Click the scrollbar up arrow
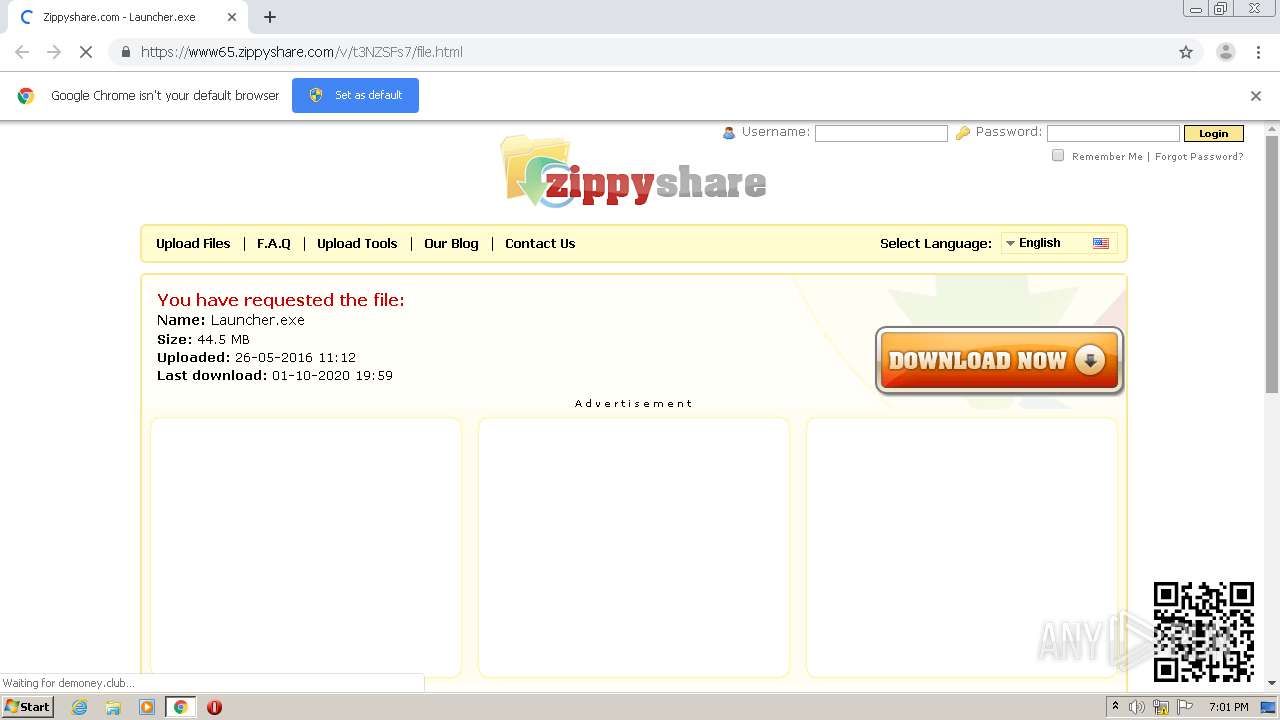The height and width of the screenshot is (720, 1280). point(1272,129)
